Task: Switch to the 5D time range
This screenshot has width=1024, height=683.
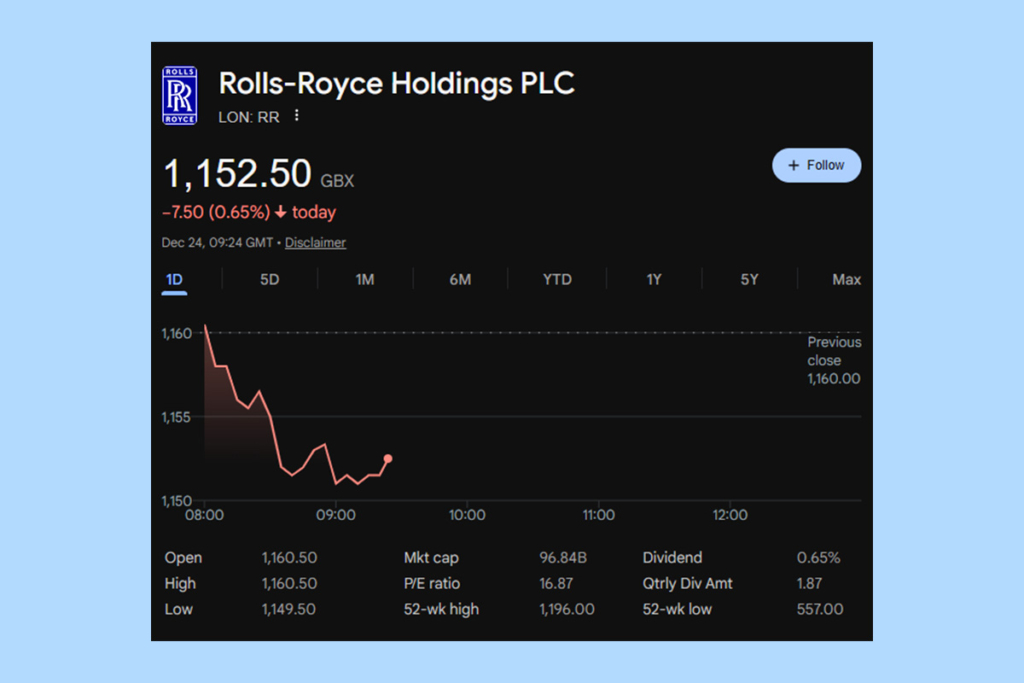Action: (269, 279)
